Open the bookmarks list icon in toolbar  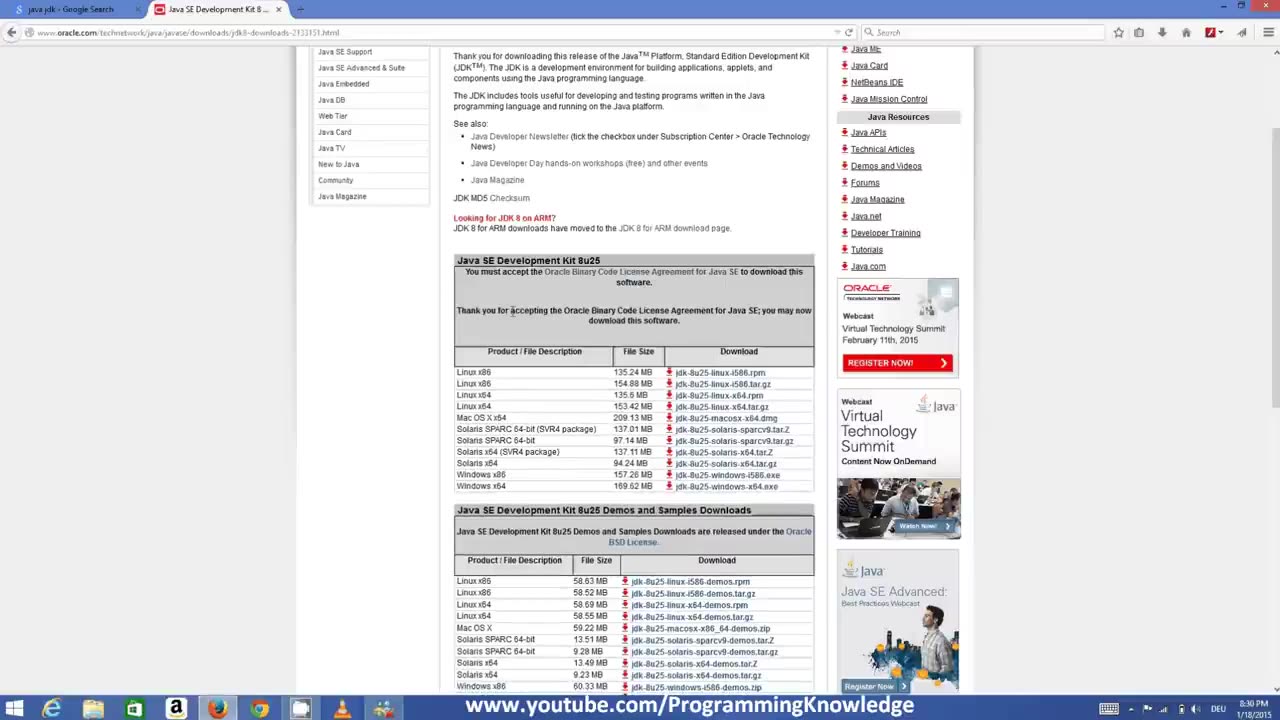[1139, 32]
